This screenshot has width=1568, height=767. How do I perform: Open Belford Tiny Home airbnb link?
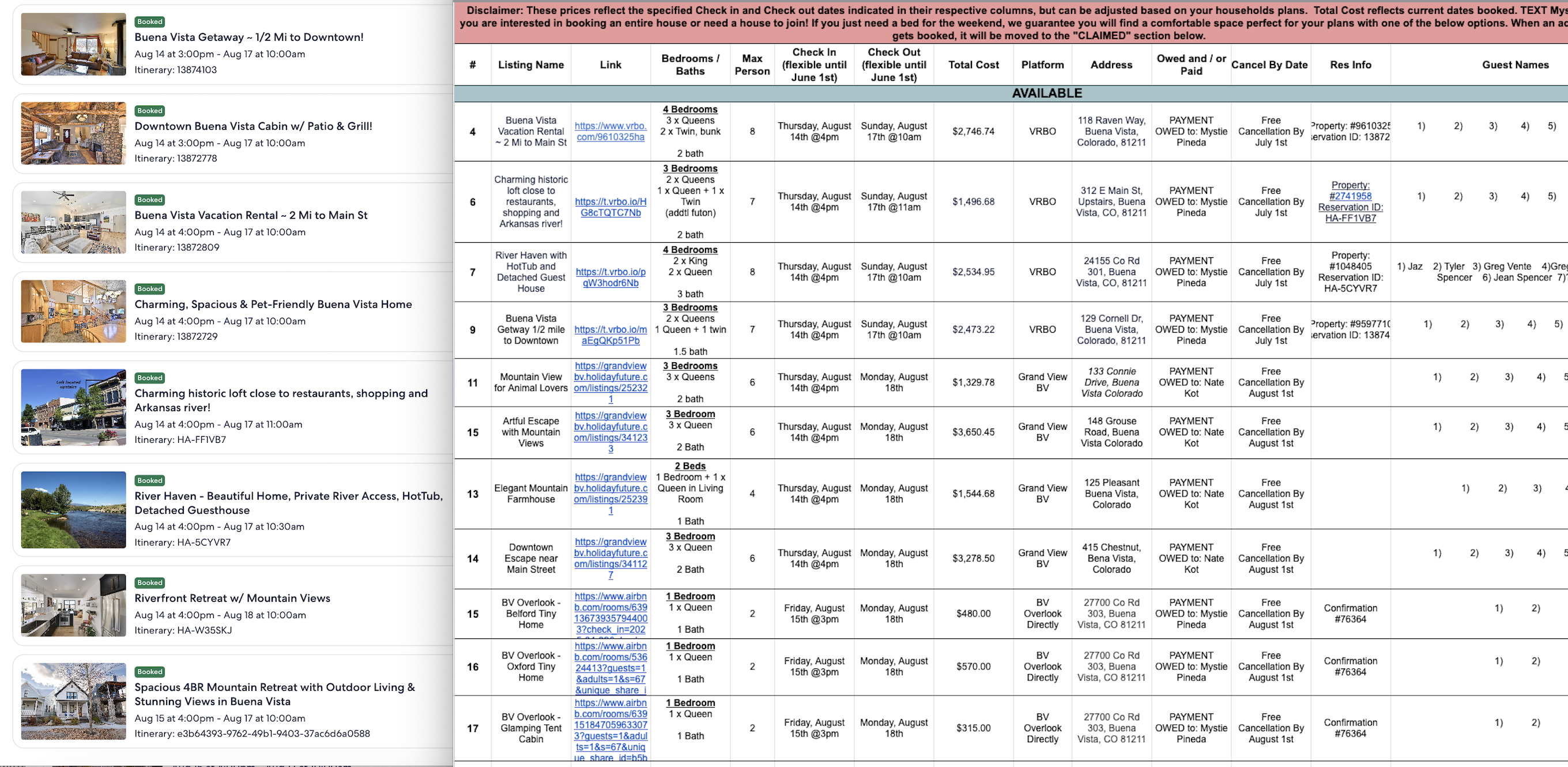tap(610, 613)
